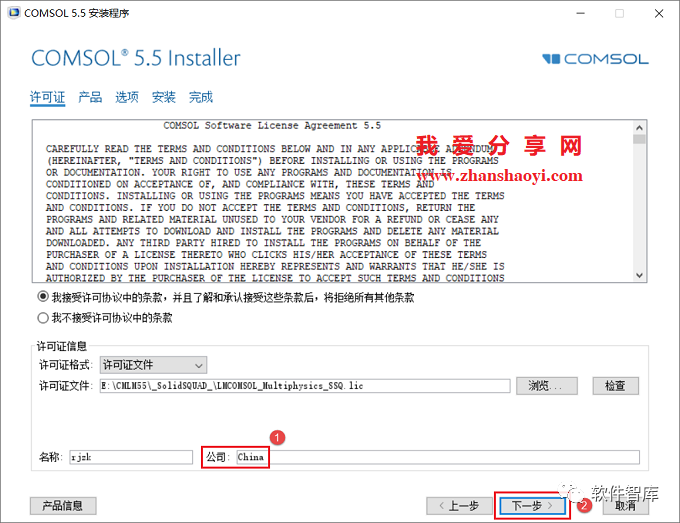
Task: Open the 安装 tab
Action: 164,97
